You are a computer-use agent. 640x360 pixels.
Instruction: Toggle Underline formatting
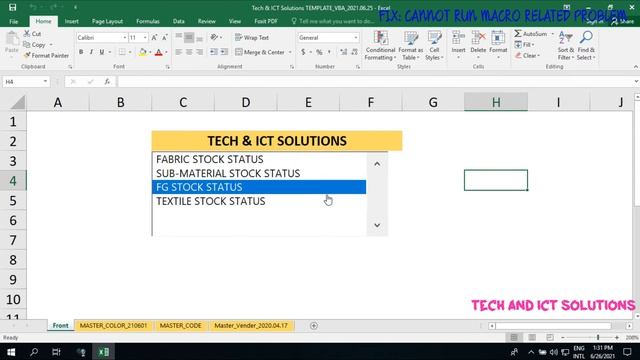point(102,52)
